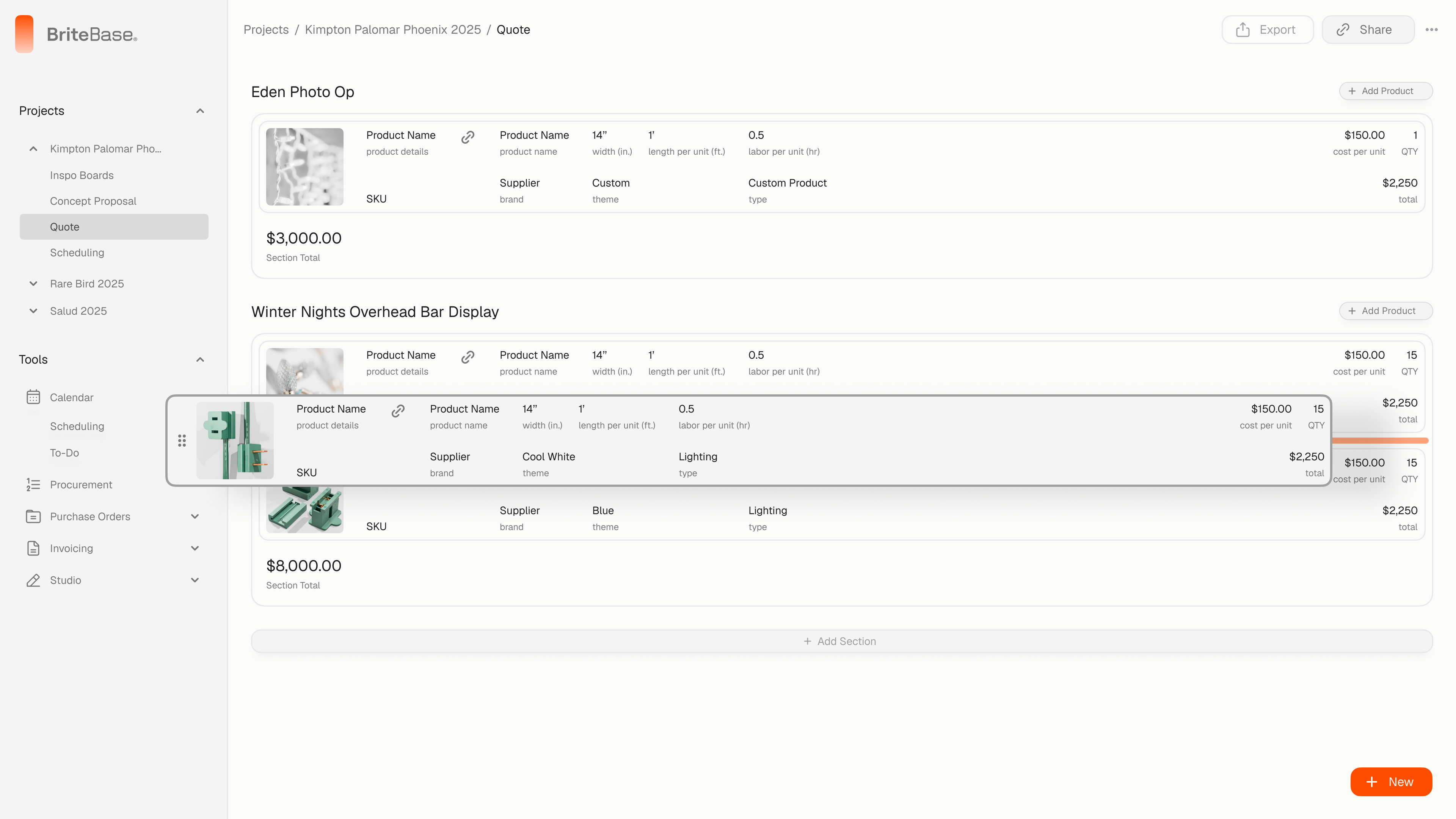The height and width of the screenshot is (819, 1456).
Task: Expand the Purchase Orders dropdown arrow
Action: (195, 516)
